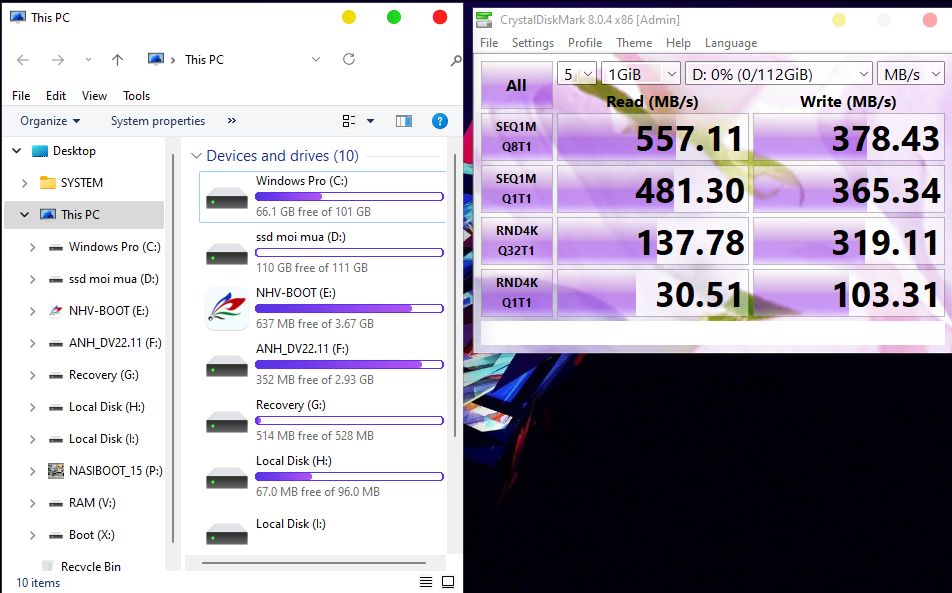Click the Help question mark icon
This screenshot has width=952, height=593.
(439, 121)
